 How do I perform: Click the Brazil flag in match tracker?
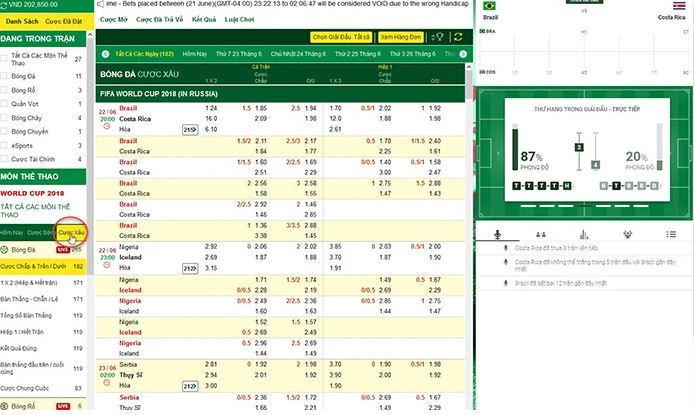(x=490, y=6)
